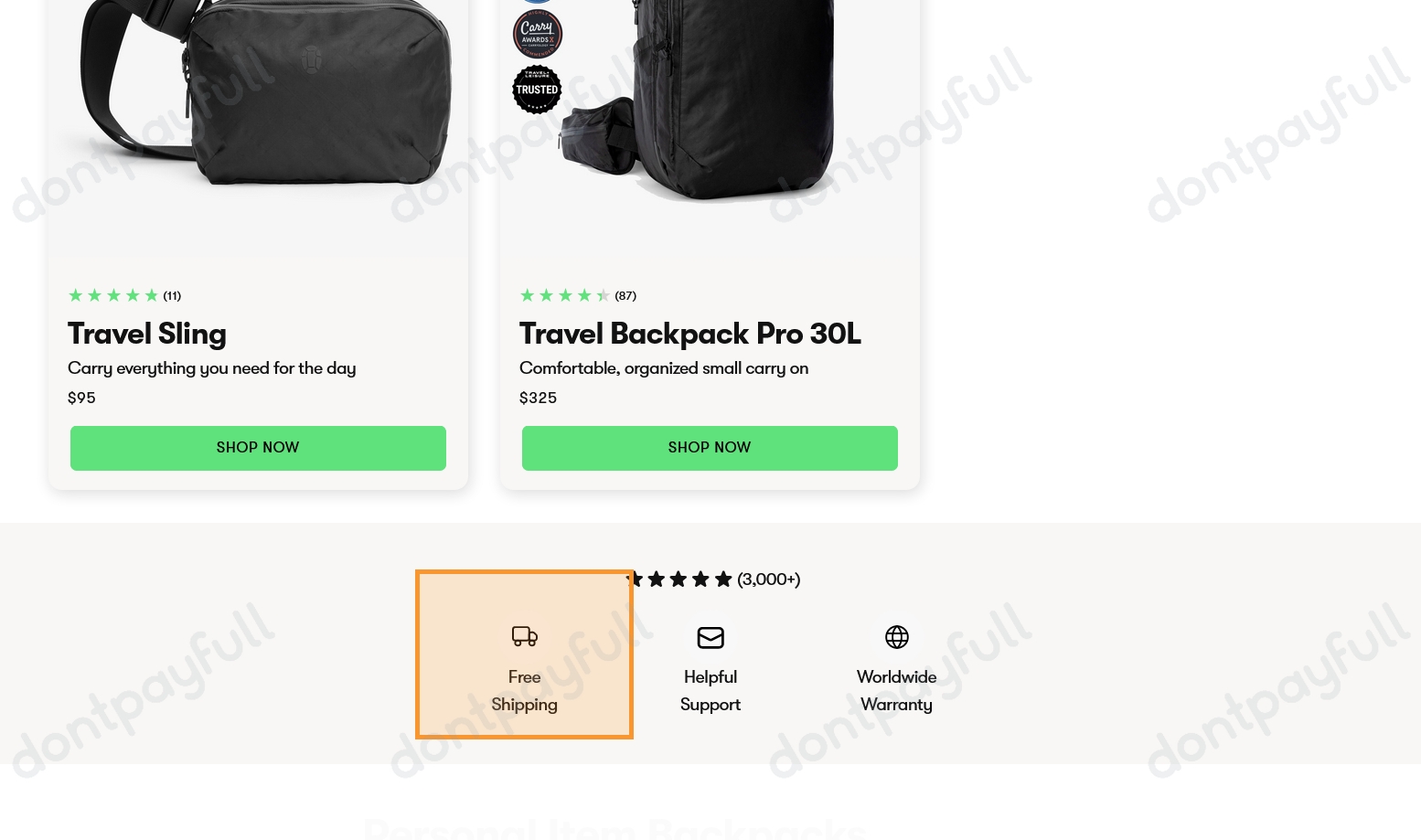
Task: Click the Free Shipping truck icon
Action: point(524,636)
